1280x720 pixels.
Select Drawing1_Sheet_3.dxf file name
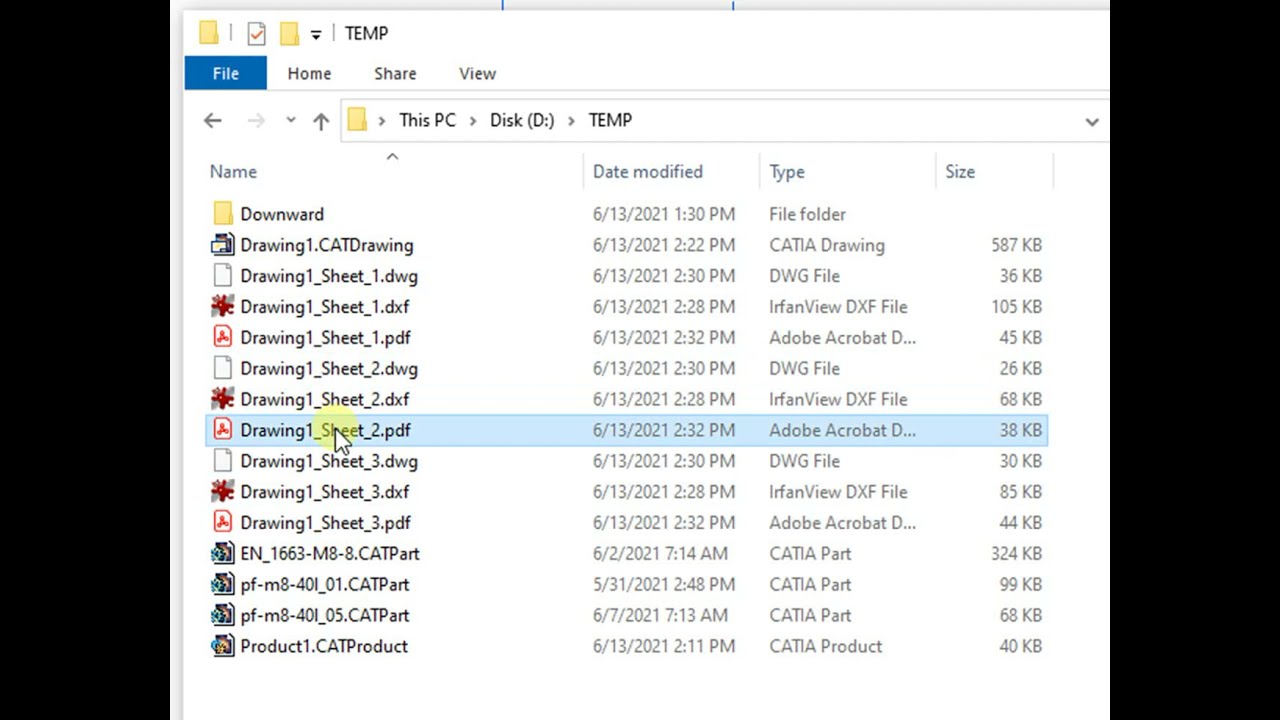point(325,492)
